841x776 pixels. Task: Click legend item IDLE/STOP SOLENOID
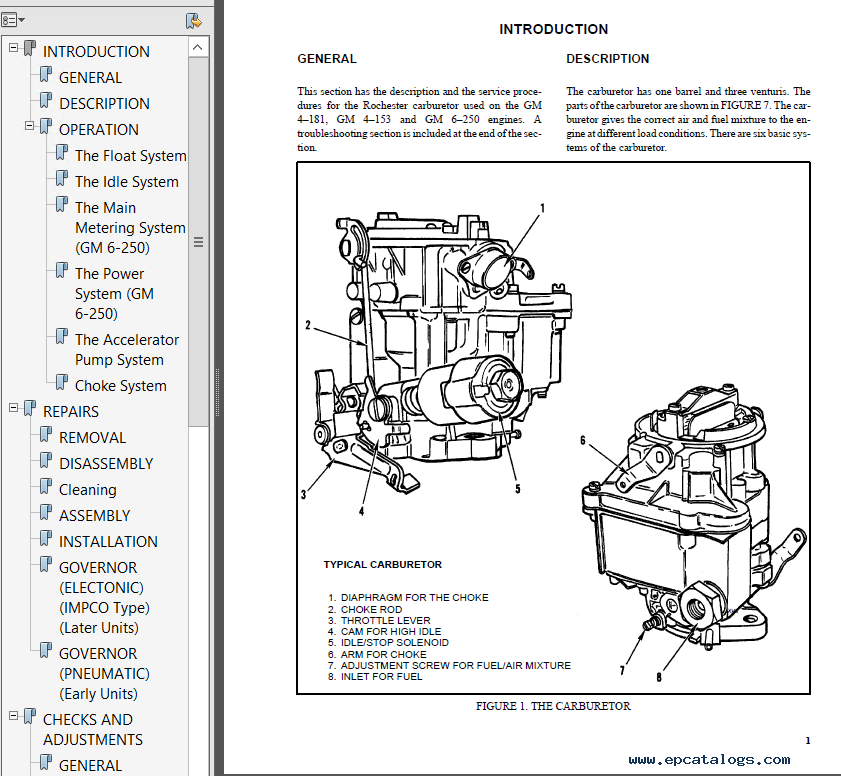click(388, 642)
